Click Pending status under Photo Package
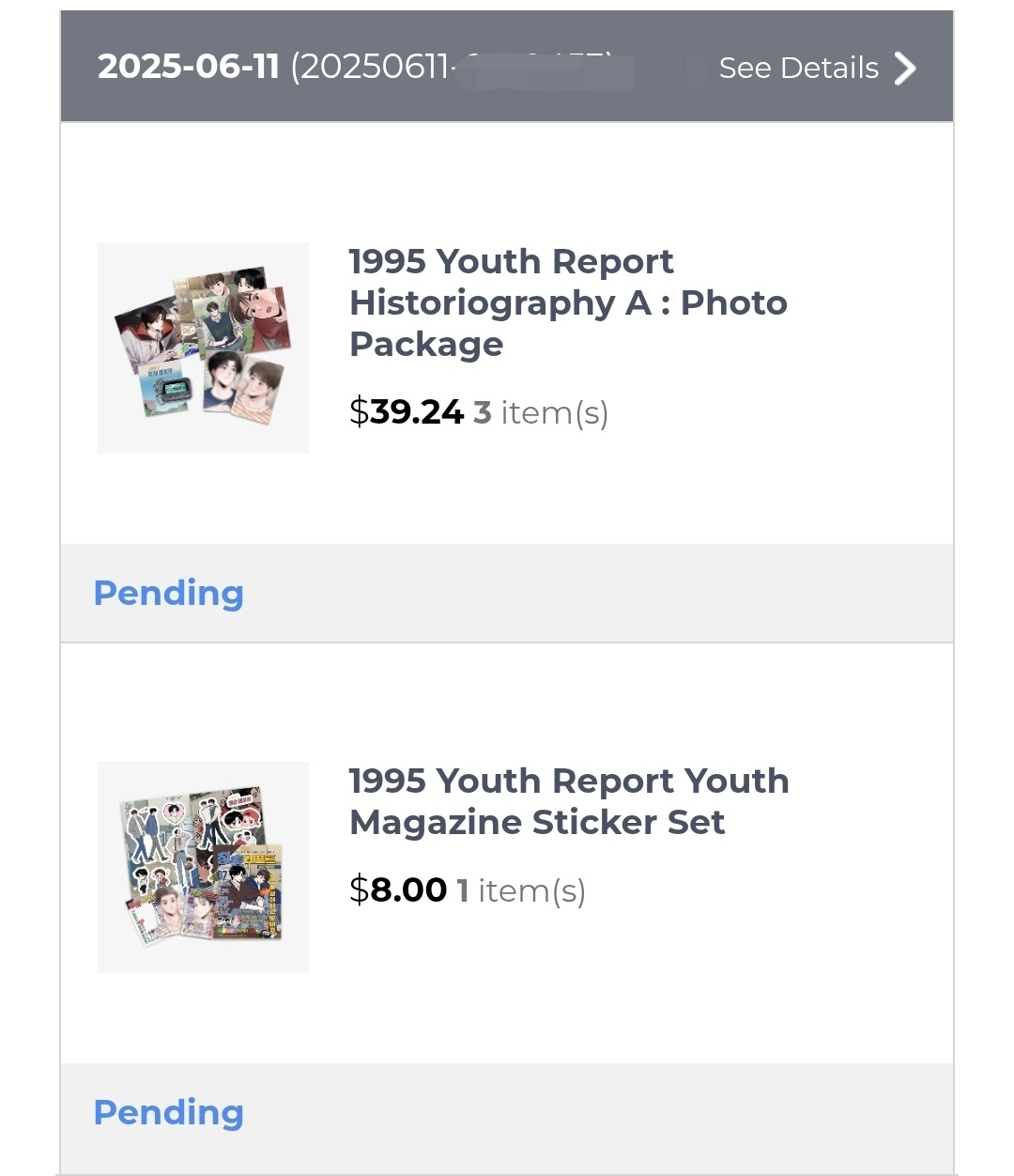The width and height of the screenshot is (1014, 1176). click(169, 593)
